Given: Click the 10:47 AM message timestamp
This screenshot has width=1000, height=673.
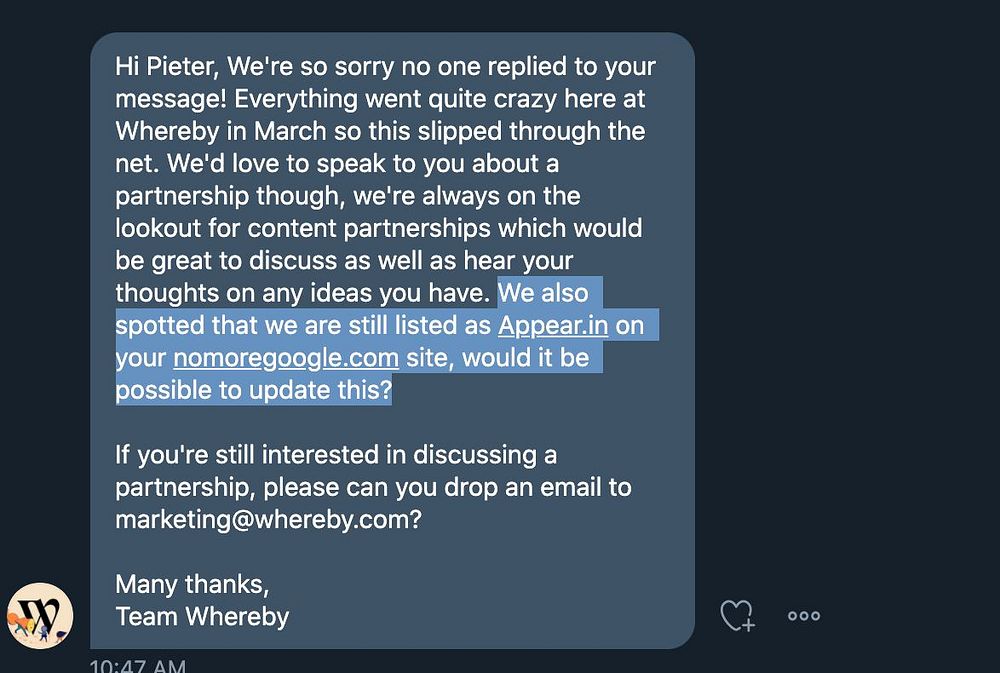Looking at the screenshot, I should pyautogui.click(x=137, y=666).
